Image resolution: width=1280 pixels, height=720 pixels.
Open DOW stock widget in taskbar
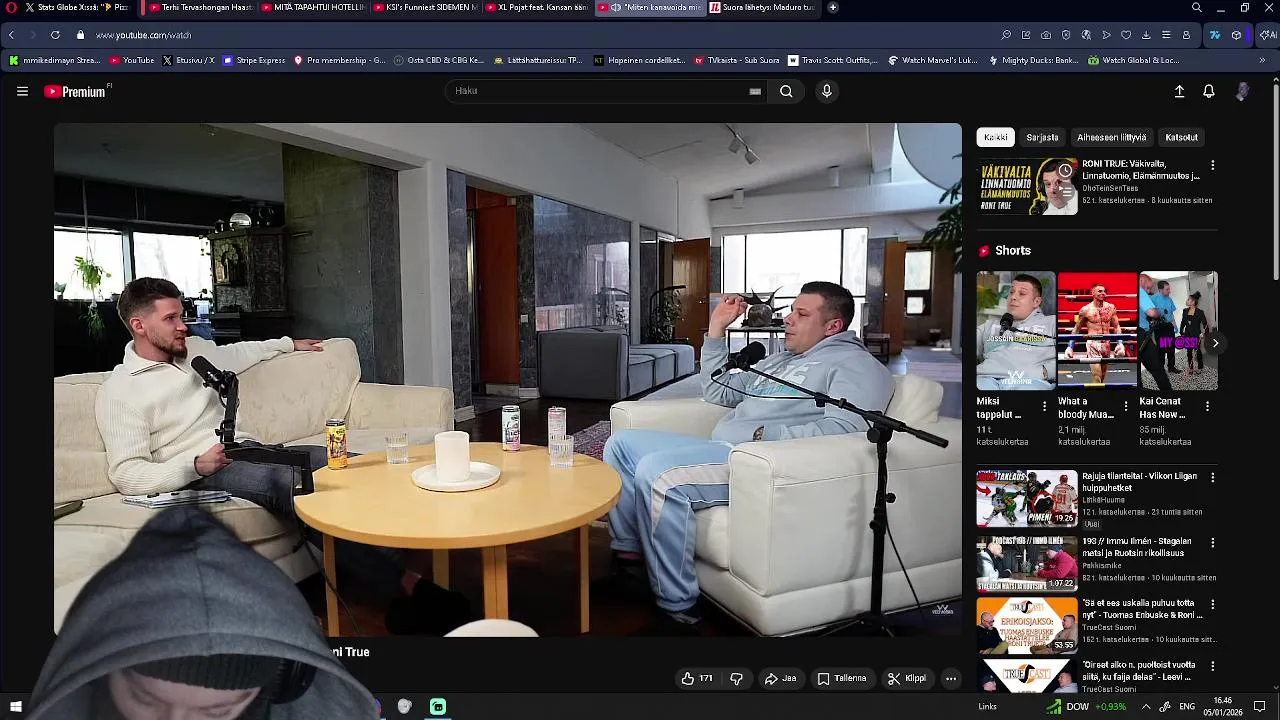(x=1086, y=707)
